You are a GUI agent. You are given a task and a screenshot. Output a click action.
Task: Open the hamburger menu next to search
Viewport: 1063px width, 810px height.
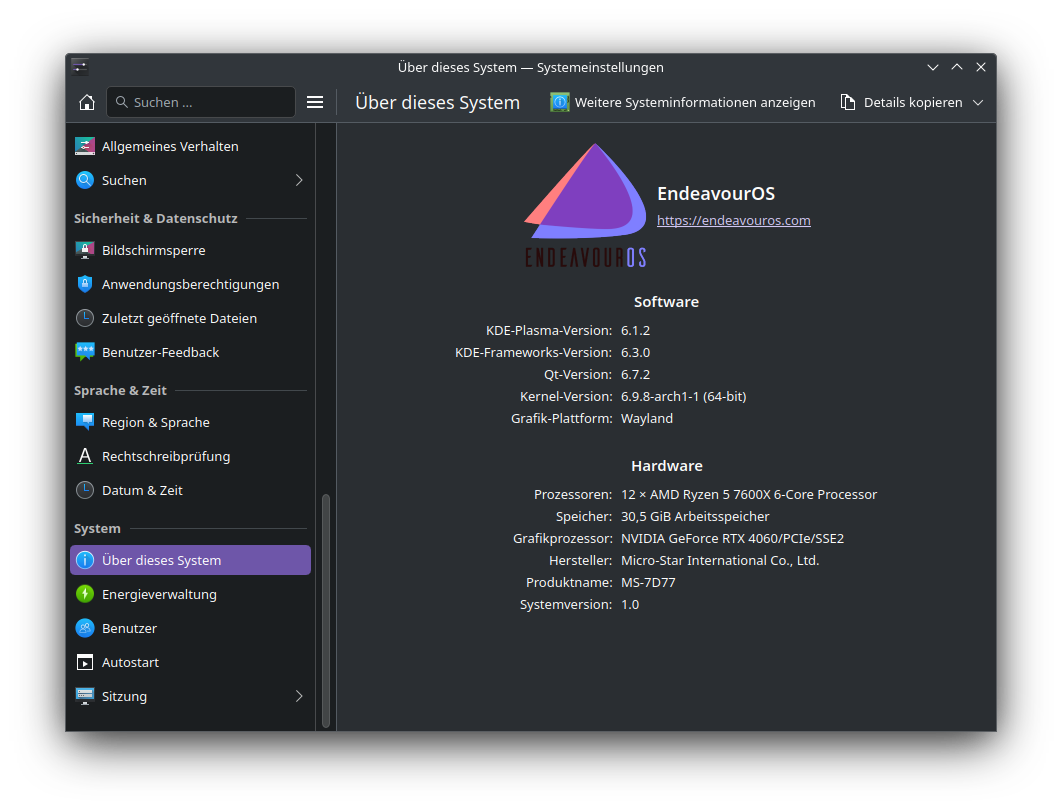pyautogui.click(x=315, y=102)
